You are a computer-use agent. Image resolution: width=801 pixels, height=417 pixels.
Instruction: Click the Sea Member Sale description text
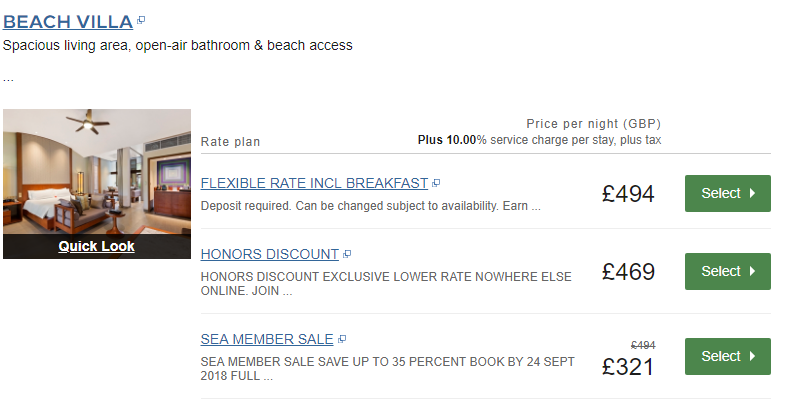click(387, 369)
